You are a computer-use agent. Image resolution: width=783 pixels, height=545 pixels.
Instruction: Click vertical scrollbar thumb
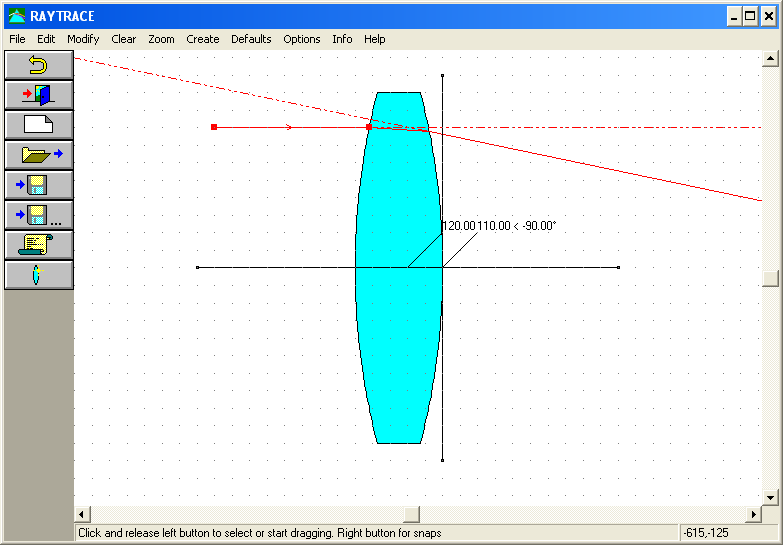770,278
